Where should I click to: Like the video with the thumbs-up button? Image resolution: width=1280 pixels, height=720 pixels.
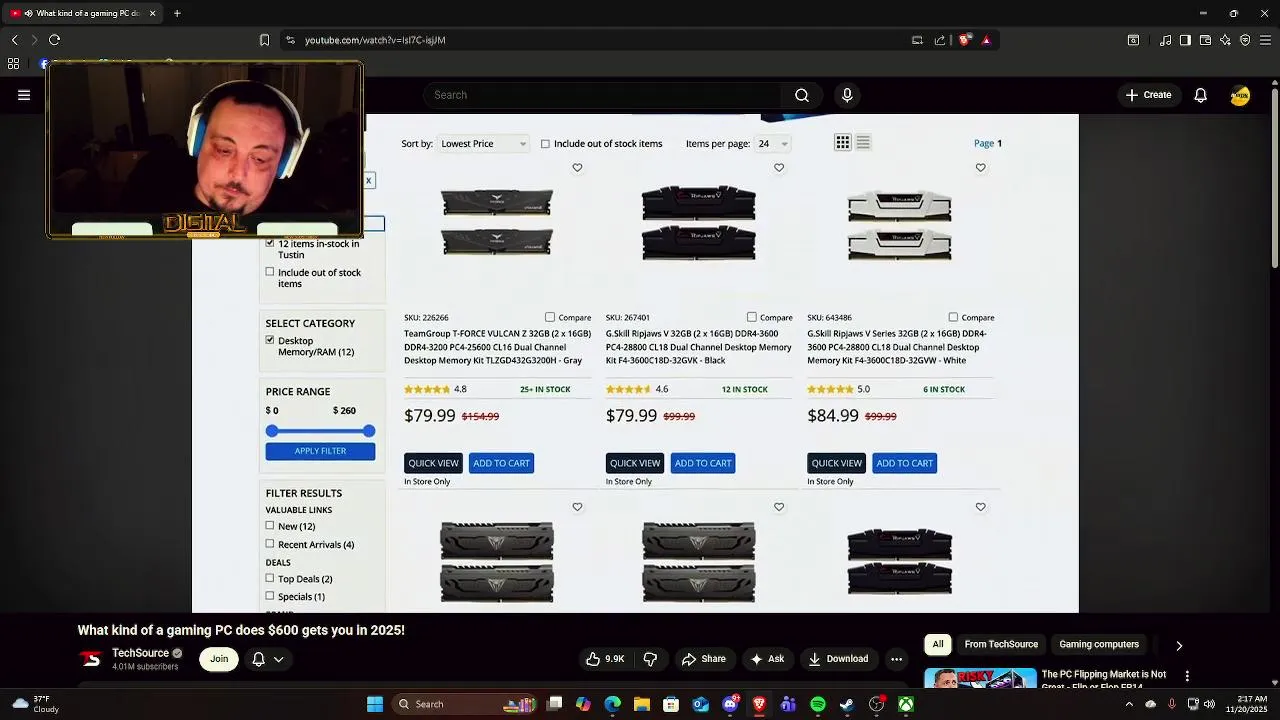click(605, 659)
